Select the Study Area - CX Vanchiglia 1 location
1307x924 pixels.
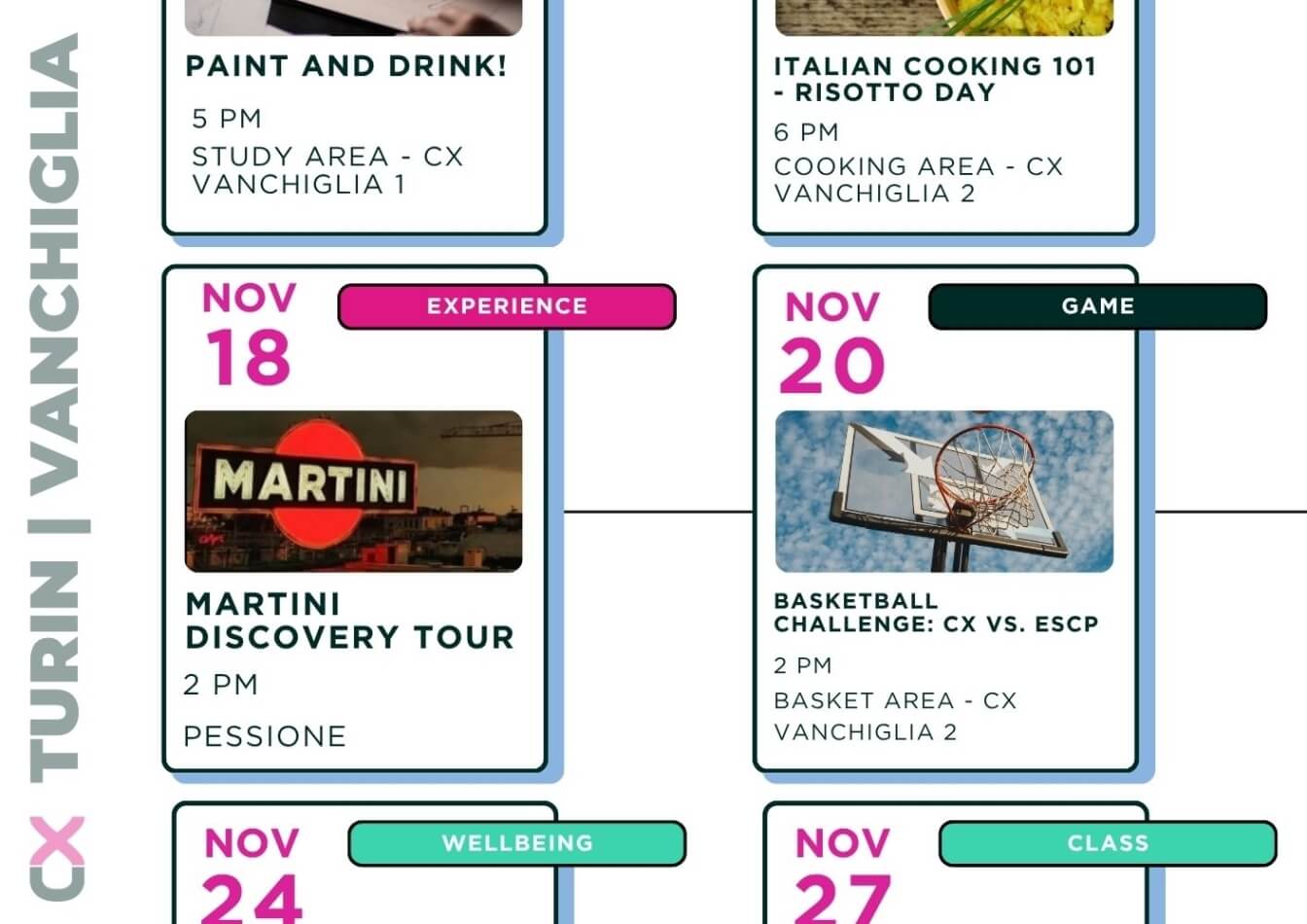click(327, 170)
